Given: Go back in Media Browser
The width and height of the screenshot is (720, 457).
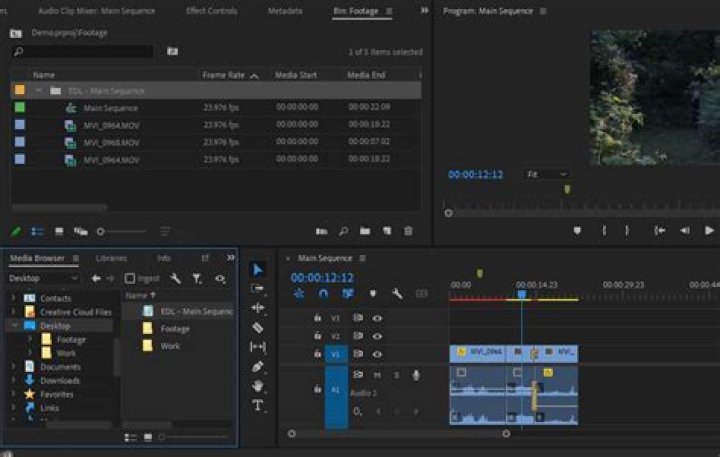Looking at the screenshot, I should (x=96, y=278).
